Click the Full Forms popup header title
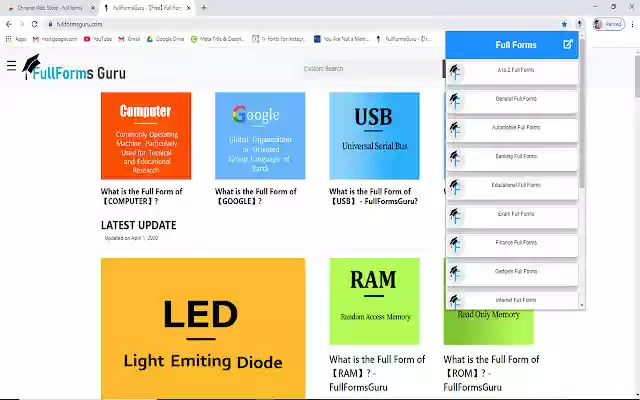640x400 pixels. click(516, 45)
